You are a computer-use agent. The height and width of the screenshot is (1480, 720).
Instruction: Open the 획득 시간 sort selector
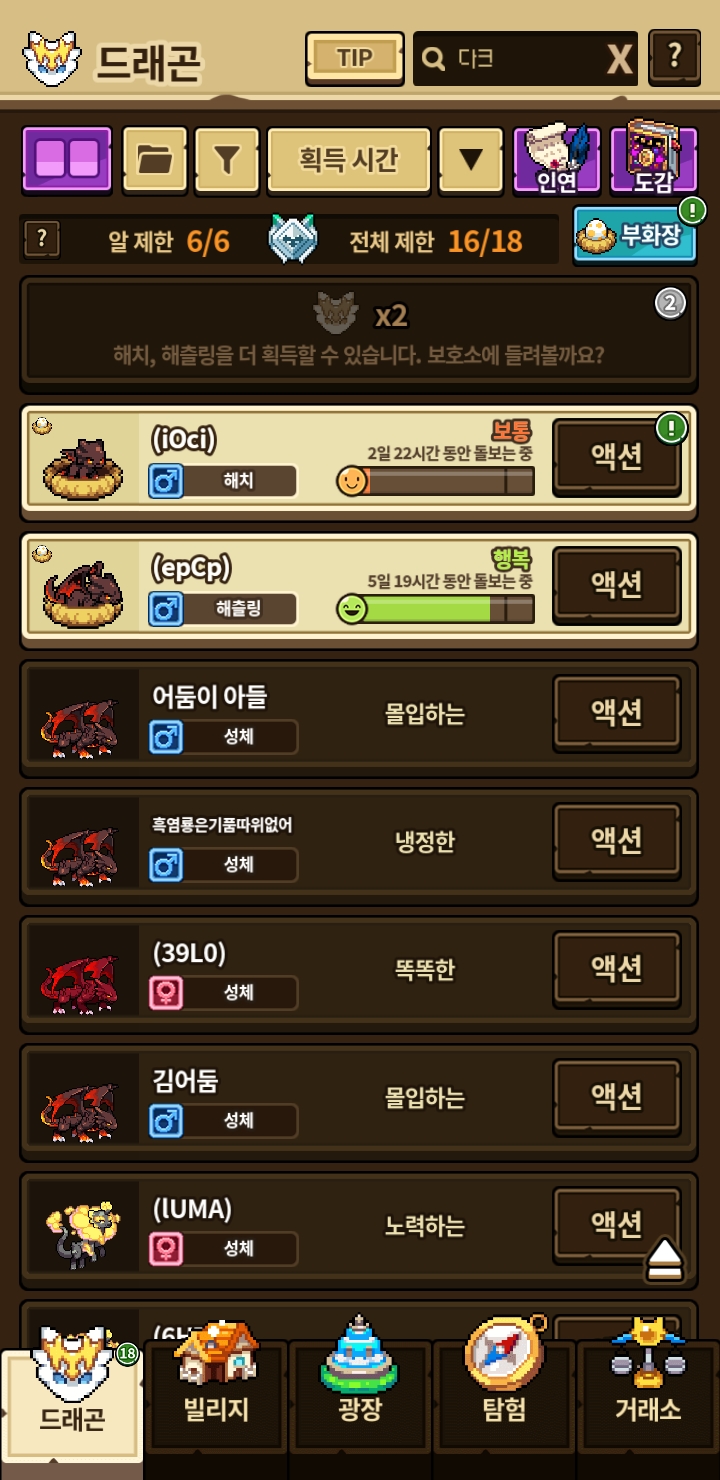(349, 158)
